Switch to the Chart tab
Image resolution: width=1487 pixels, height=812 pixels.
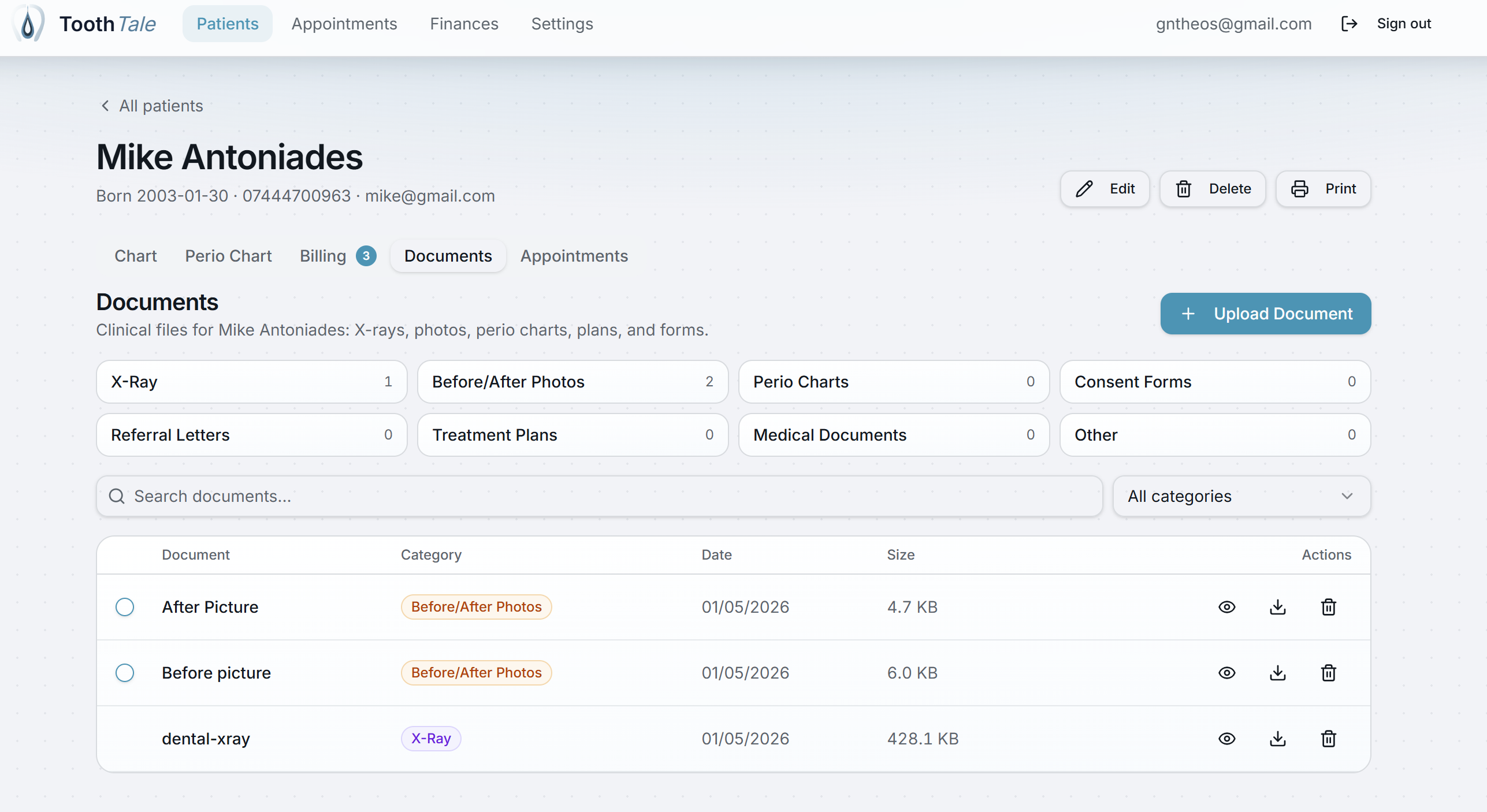point(136,256)
